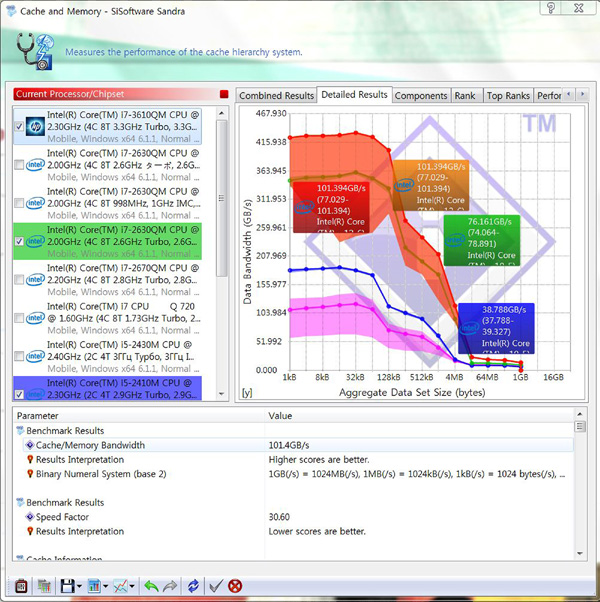Switch to the Top Ranks tab
Image resolution: width=600 pixels, height=602 pixels.
(x=508, y=96)
